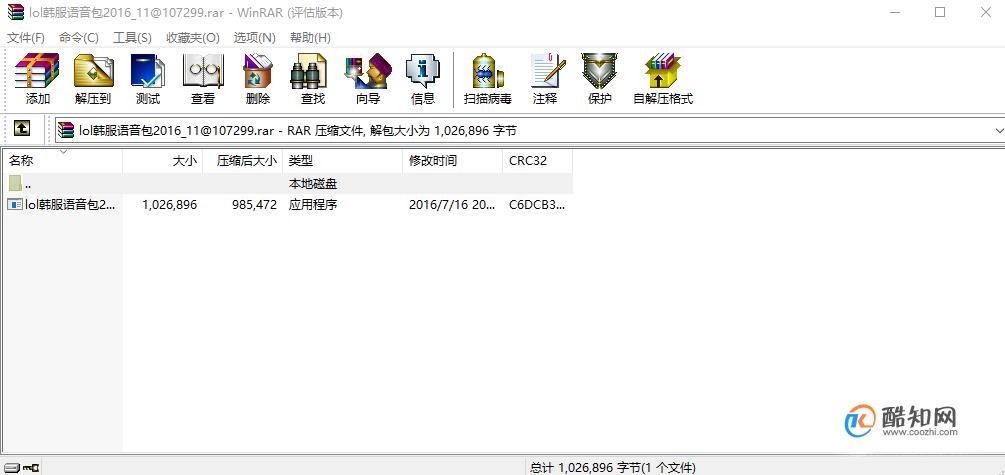Click the 应用程序 type cell

click(x=313, y=204)
